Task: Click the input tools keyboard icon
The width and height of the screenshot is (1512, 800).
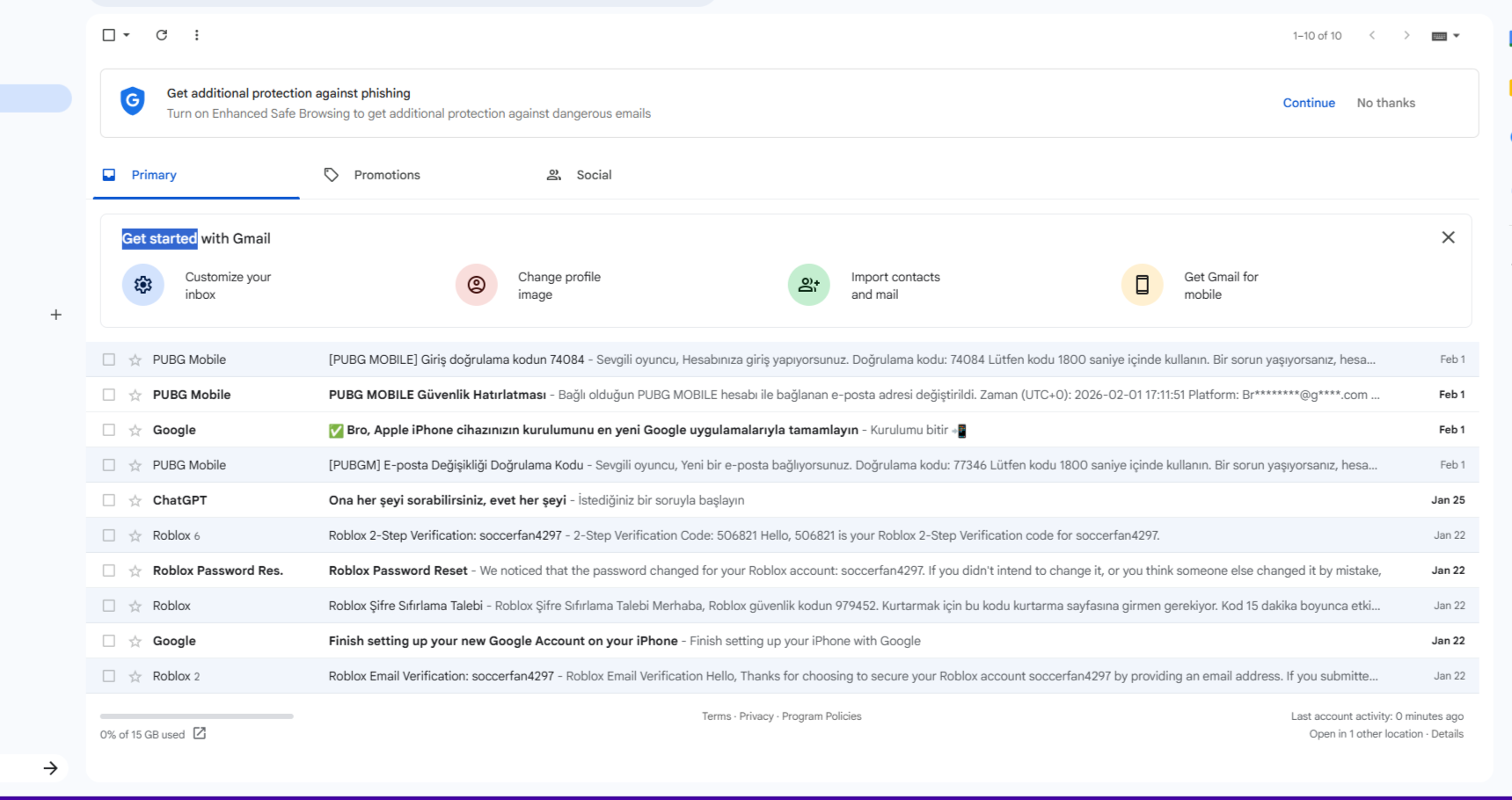Action: coord(1439,36)
